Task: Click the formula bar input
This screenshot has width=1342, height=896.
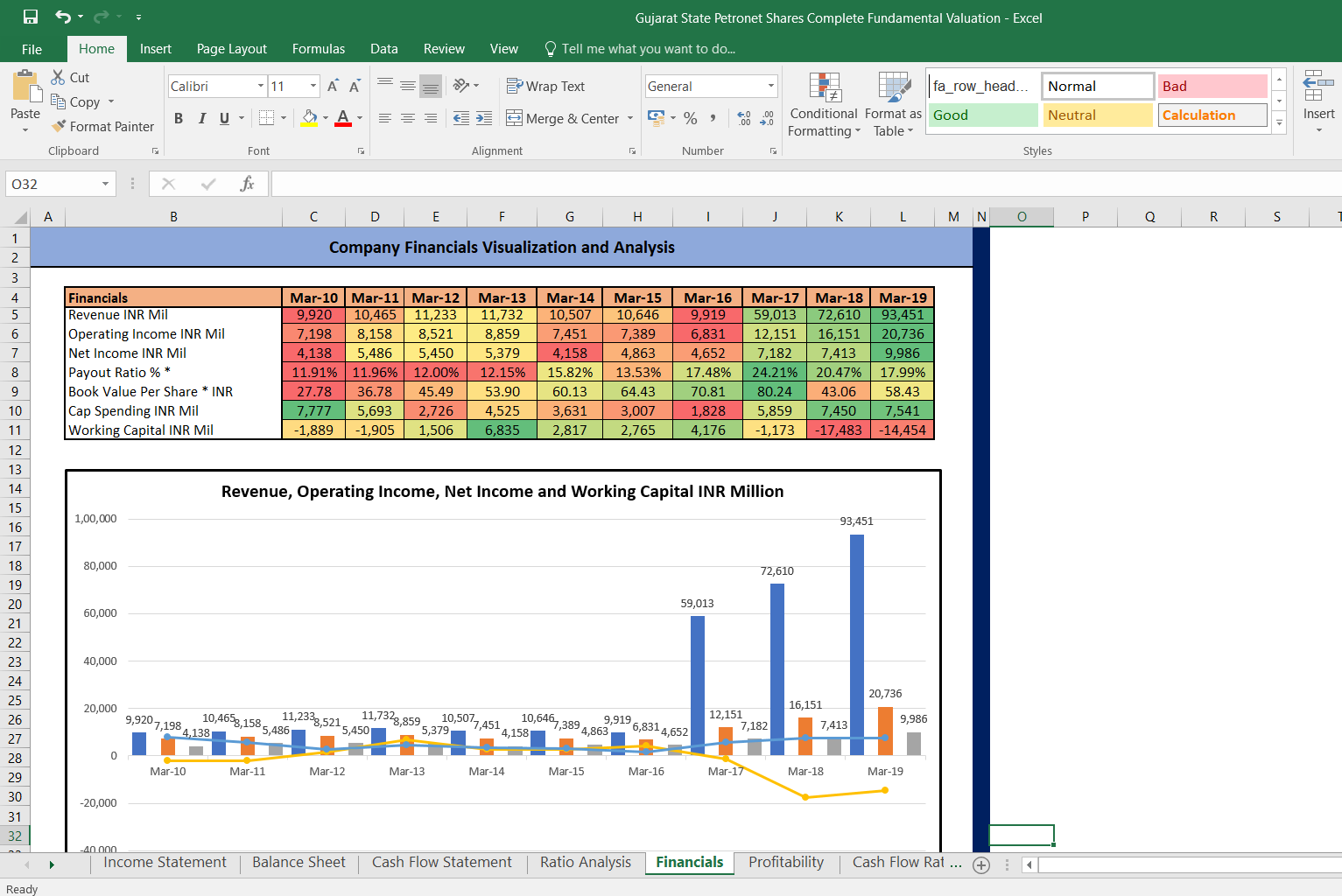Action: pos(805,184)
